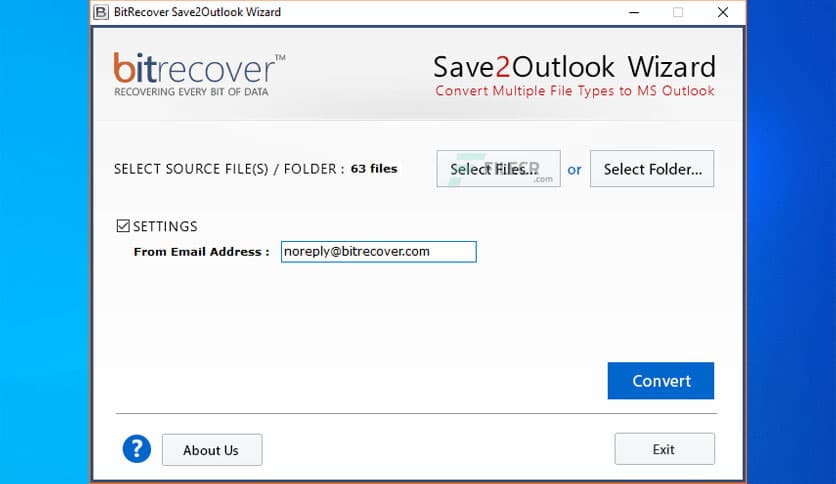This screenshot has width=836, height=484.
Task: Click the blue help question mark icon
Action: click(x=136, y=449)
